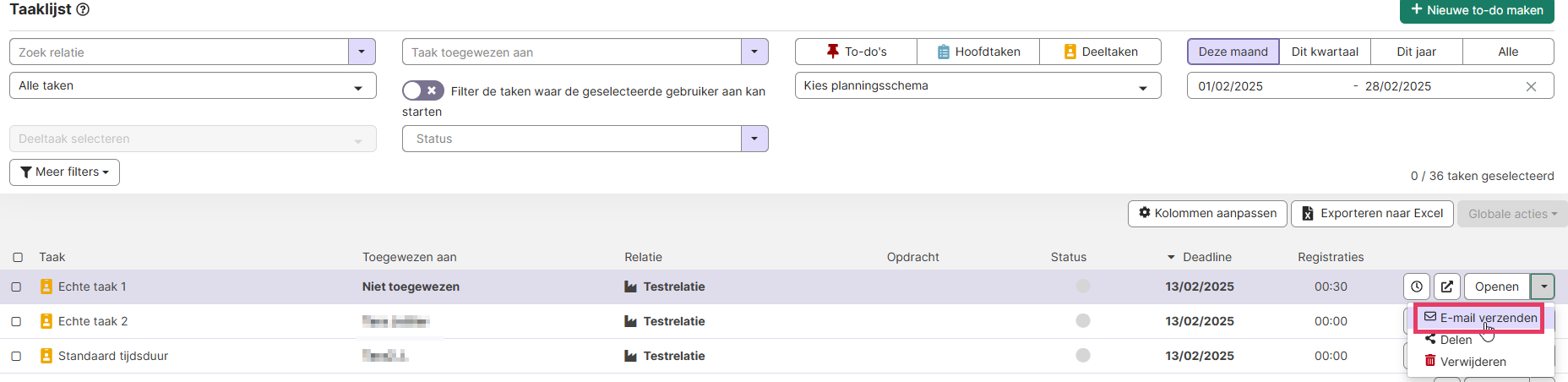The image size is (1568, 382).
Task: Click the Nieuwe to-do maken button
Action: [x=1477, y=11]
